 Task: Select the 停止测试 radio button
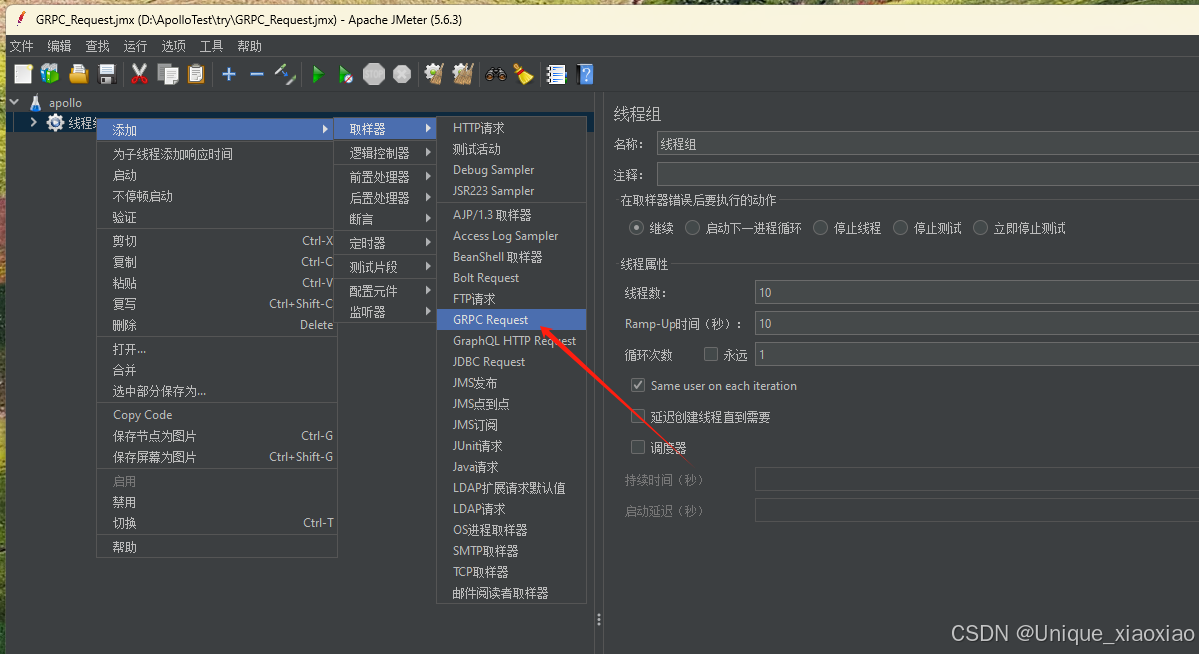tap(901, 228)
